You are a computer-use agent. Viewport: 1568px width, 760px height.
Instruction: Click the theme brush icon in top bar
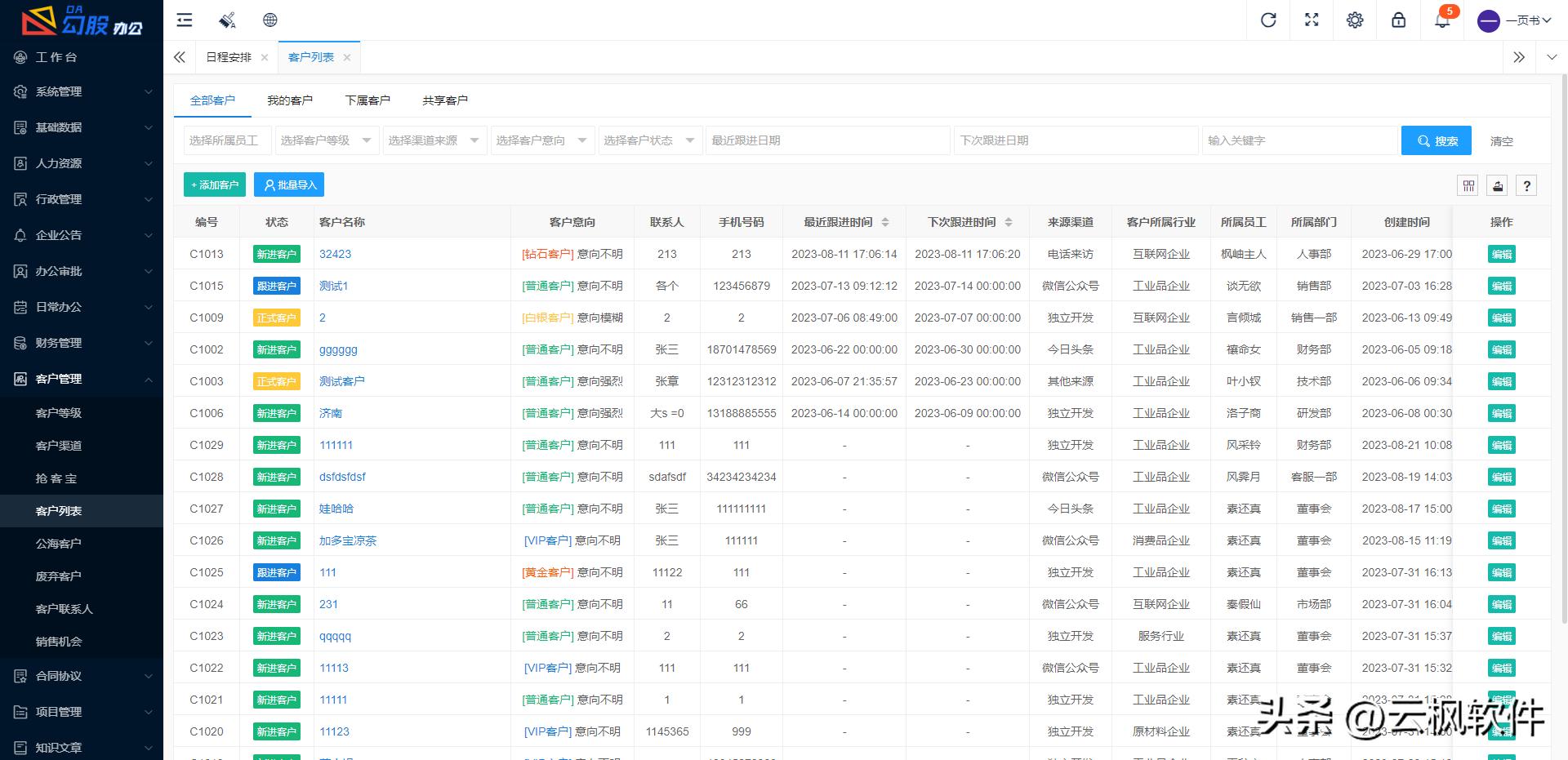(227, 20)
